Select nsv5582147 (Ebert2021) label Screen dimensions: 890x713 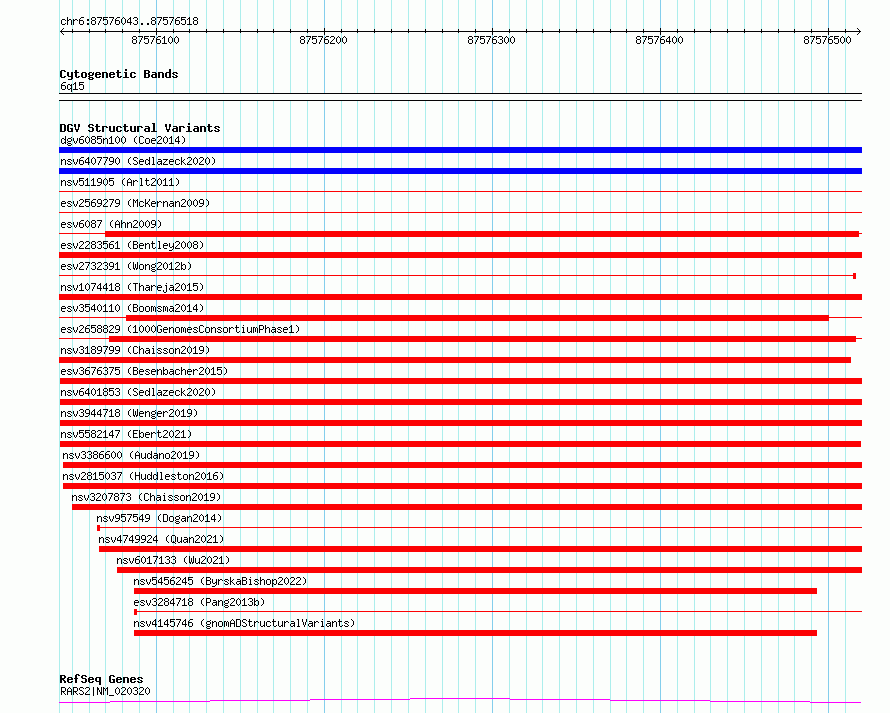pyautogui.click(x=126, y=434)
